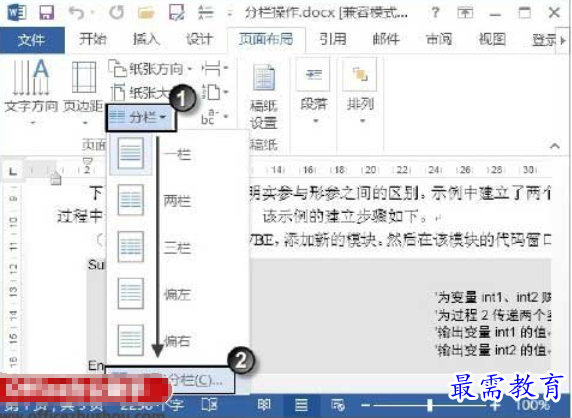Screen dimensions: 572x418
Task: Select the 页面布局 tab
Action: click(266, 39)
